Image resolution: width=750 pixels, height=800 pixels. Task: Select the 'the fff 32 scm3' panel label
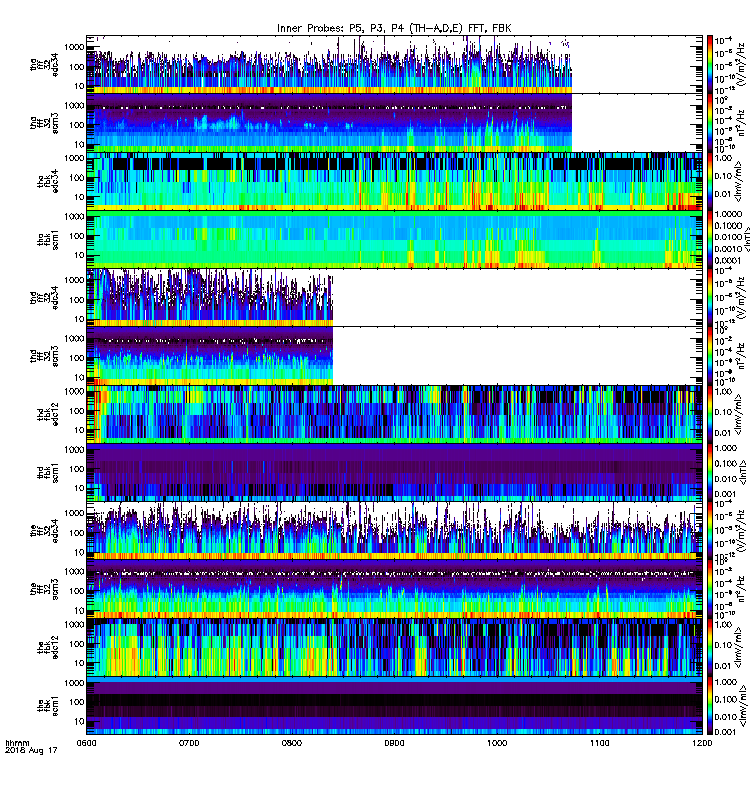pyautogui.click(x=44, y=589)
